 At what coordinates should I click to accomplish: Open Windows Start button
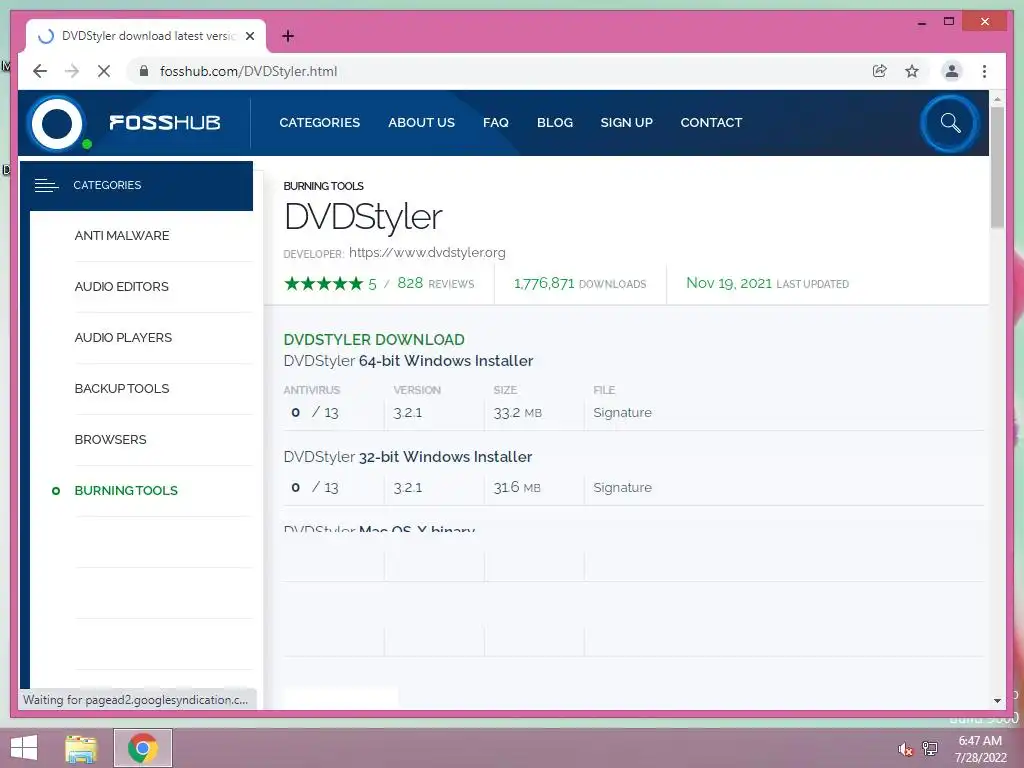coord(24,748)
